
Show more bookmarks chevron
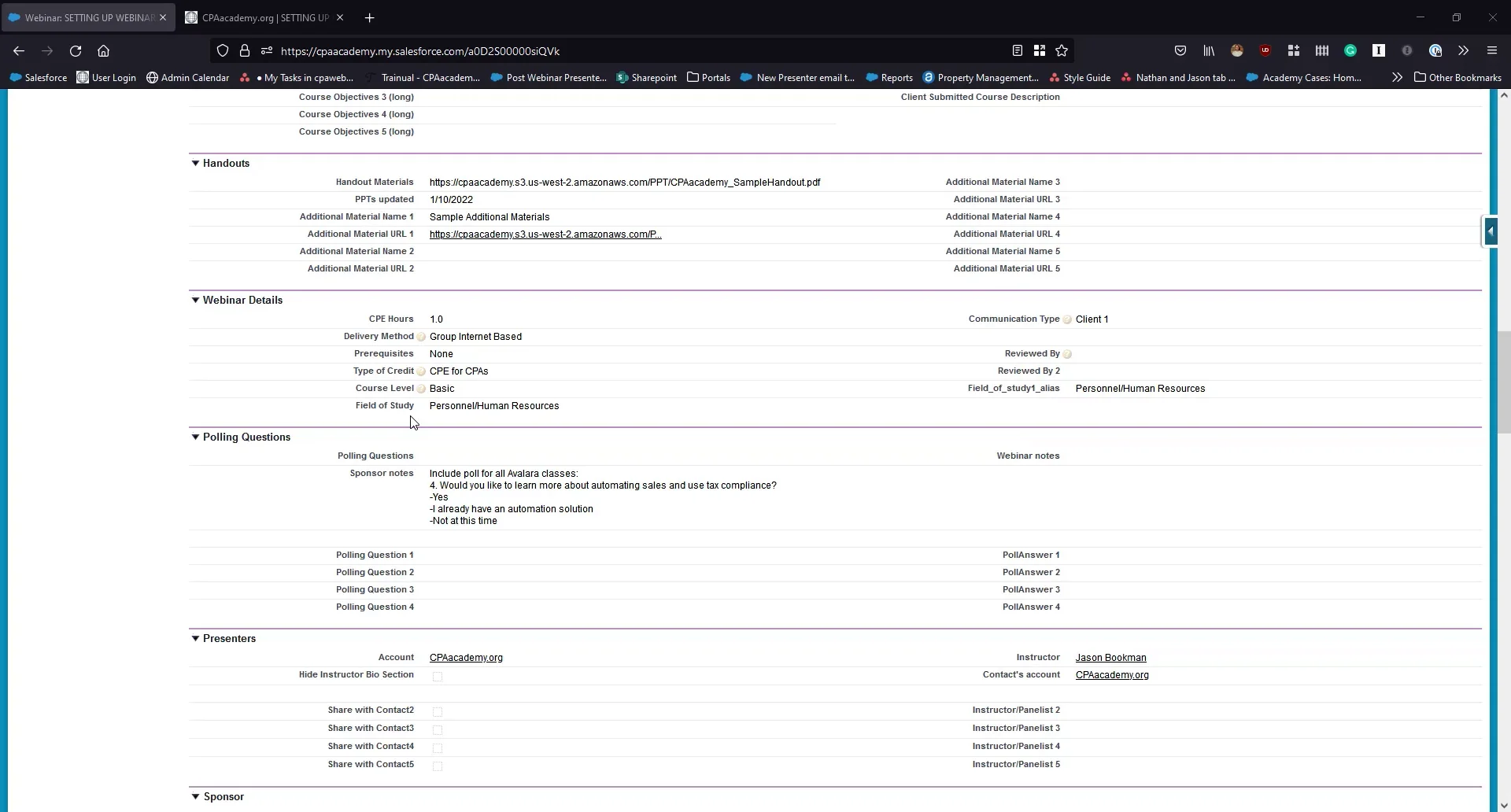tap(1397, 77)
